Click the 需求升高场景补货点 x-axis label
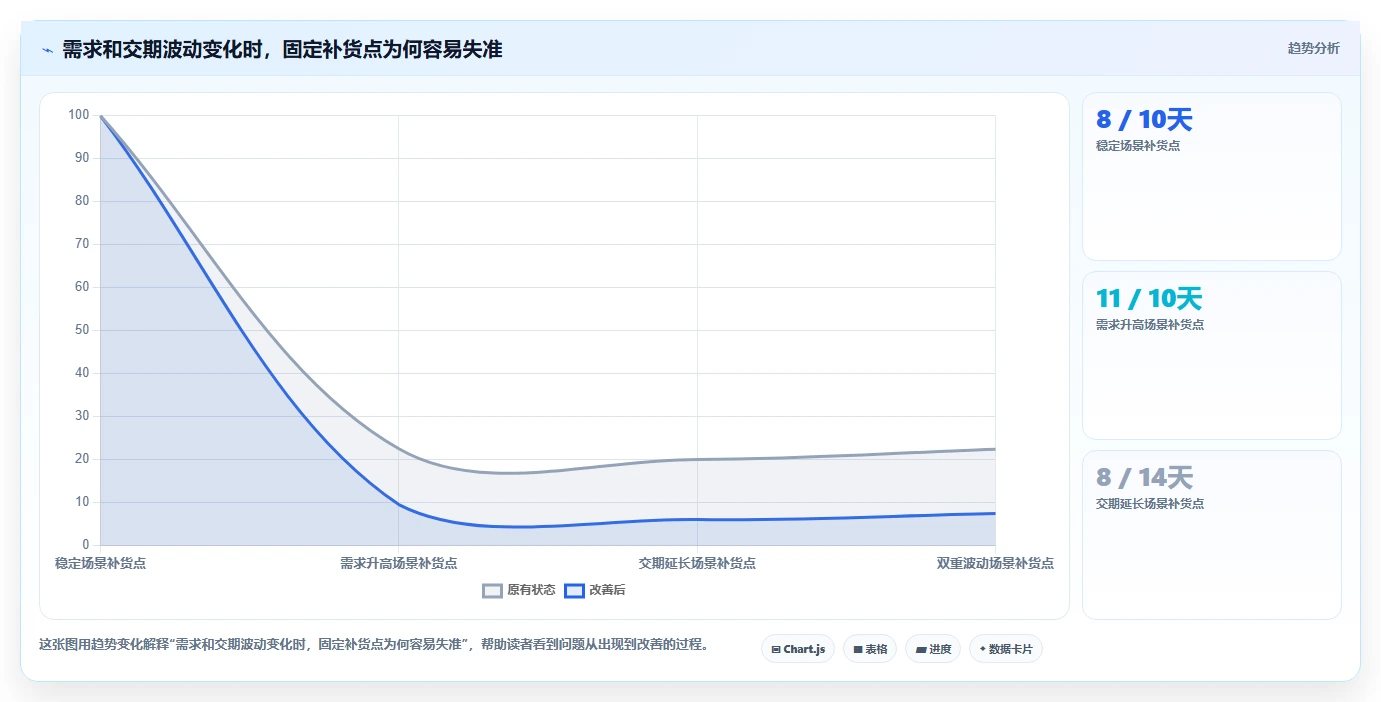 399,563
